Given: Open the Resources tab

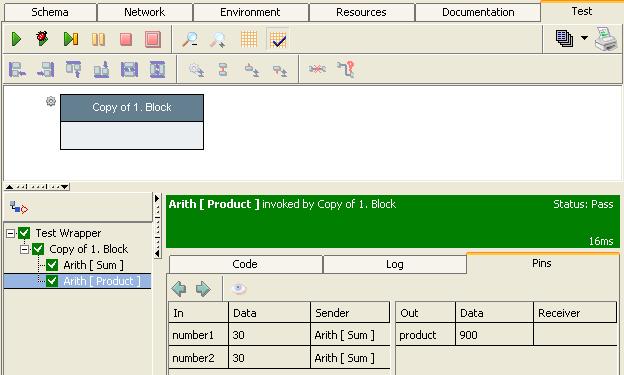Looking at the screenshot, I should 361,12.
